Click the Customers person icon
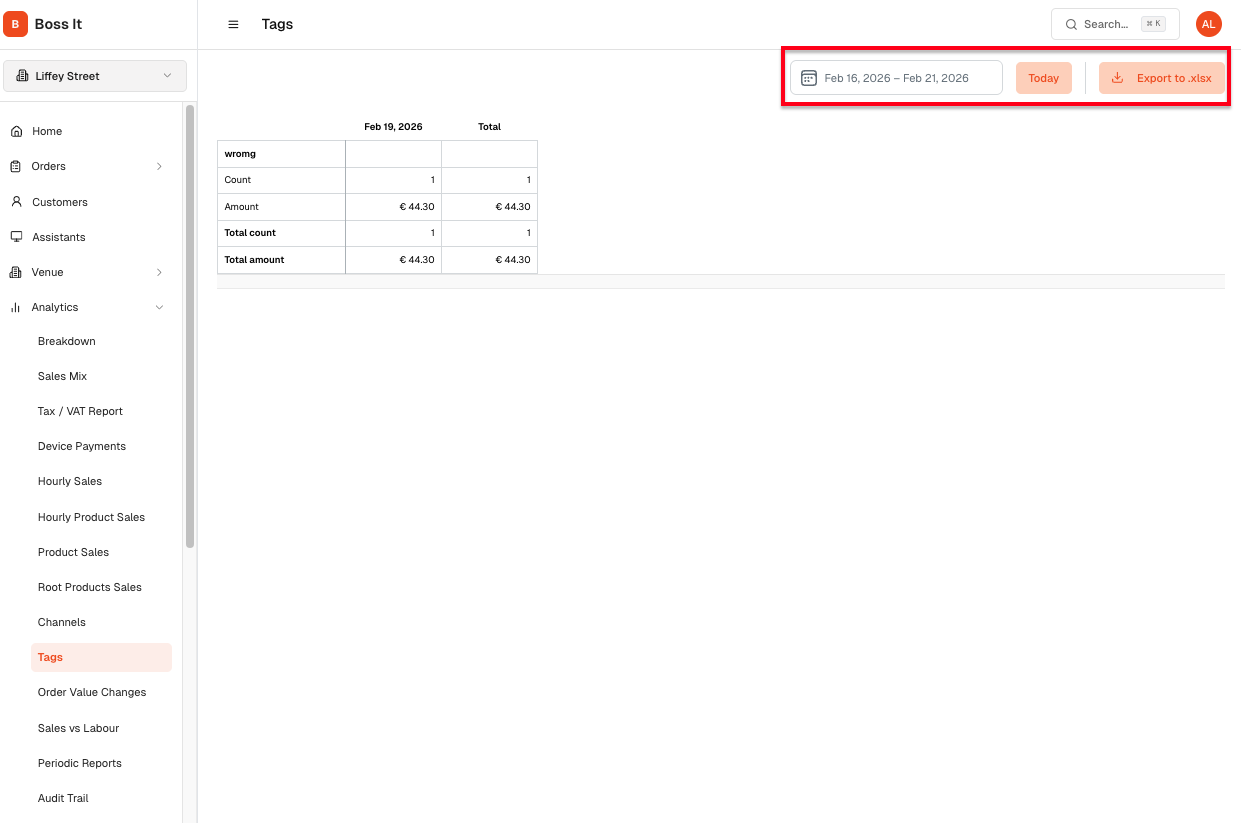 point(16,202)
